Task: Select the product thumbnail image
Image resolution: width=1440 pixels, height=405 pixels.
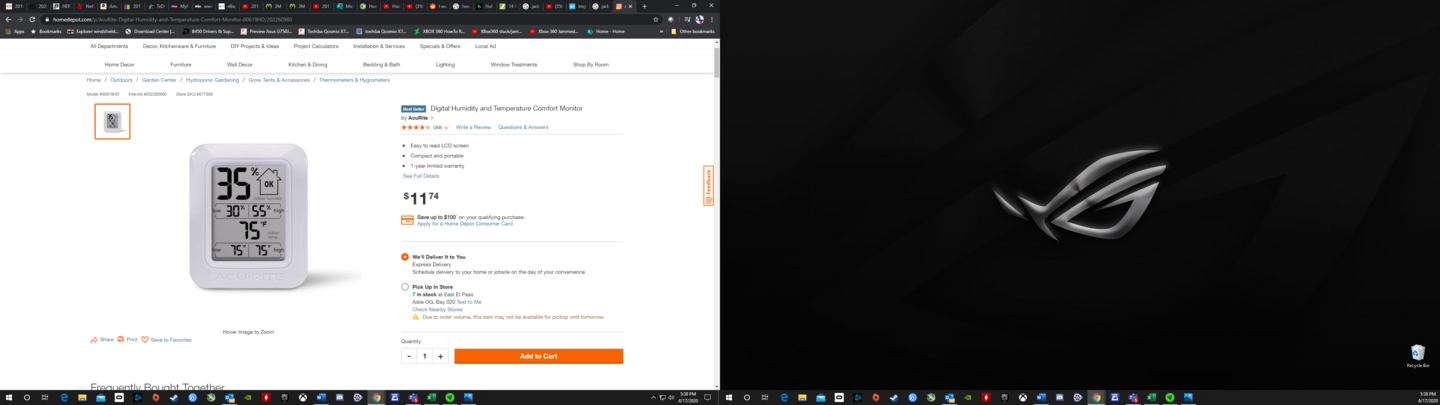Action: pyautogui.click(x=112, y=121)
